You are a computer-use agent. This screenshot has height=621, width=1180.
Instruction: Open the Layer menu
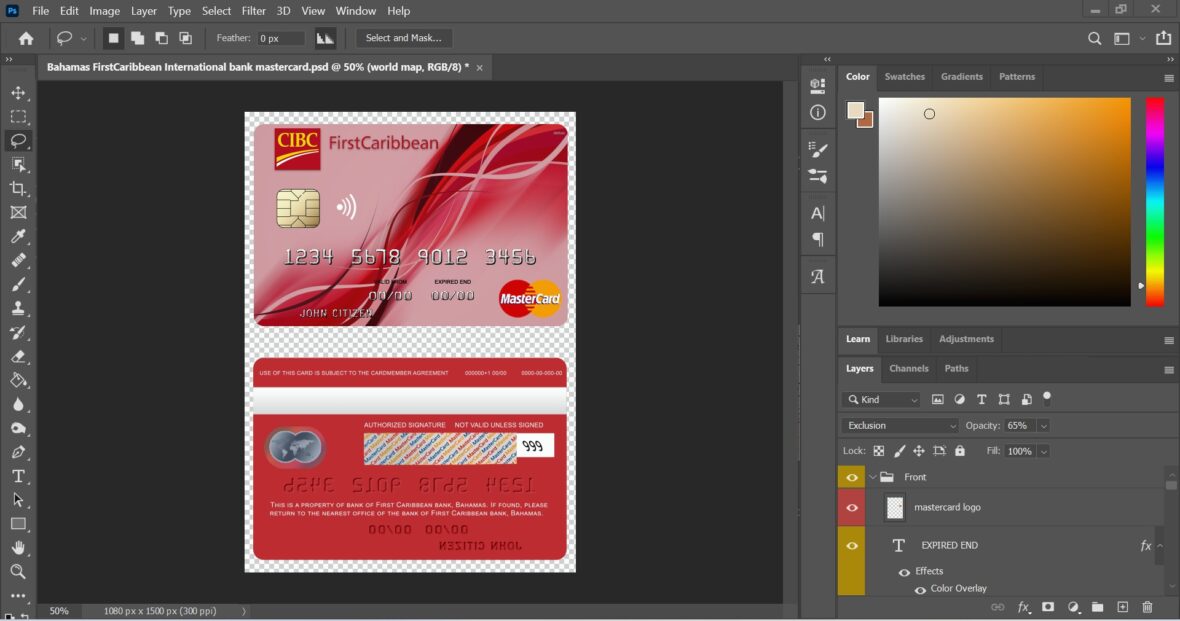[x=143, y=11]
